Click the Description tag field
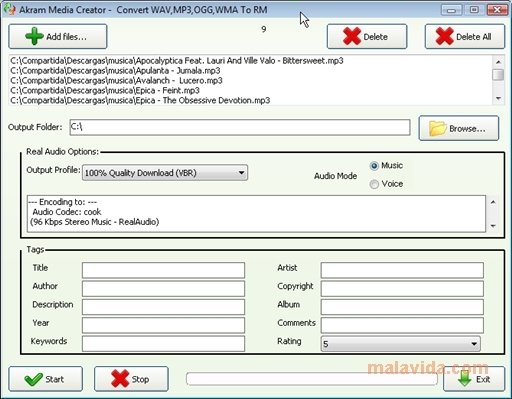 [163, 307]
